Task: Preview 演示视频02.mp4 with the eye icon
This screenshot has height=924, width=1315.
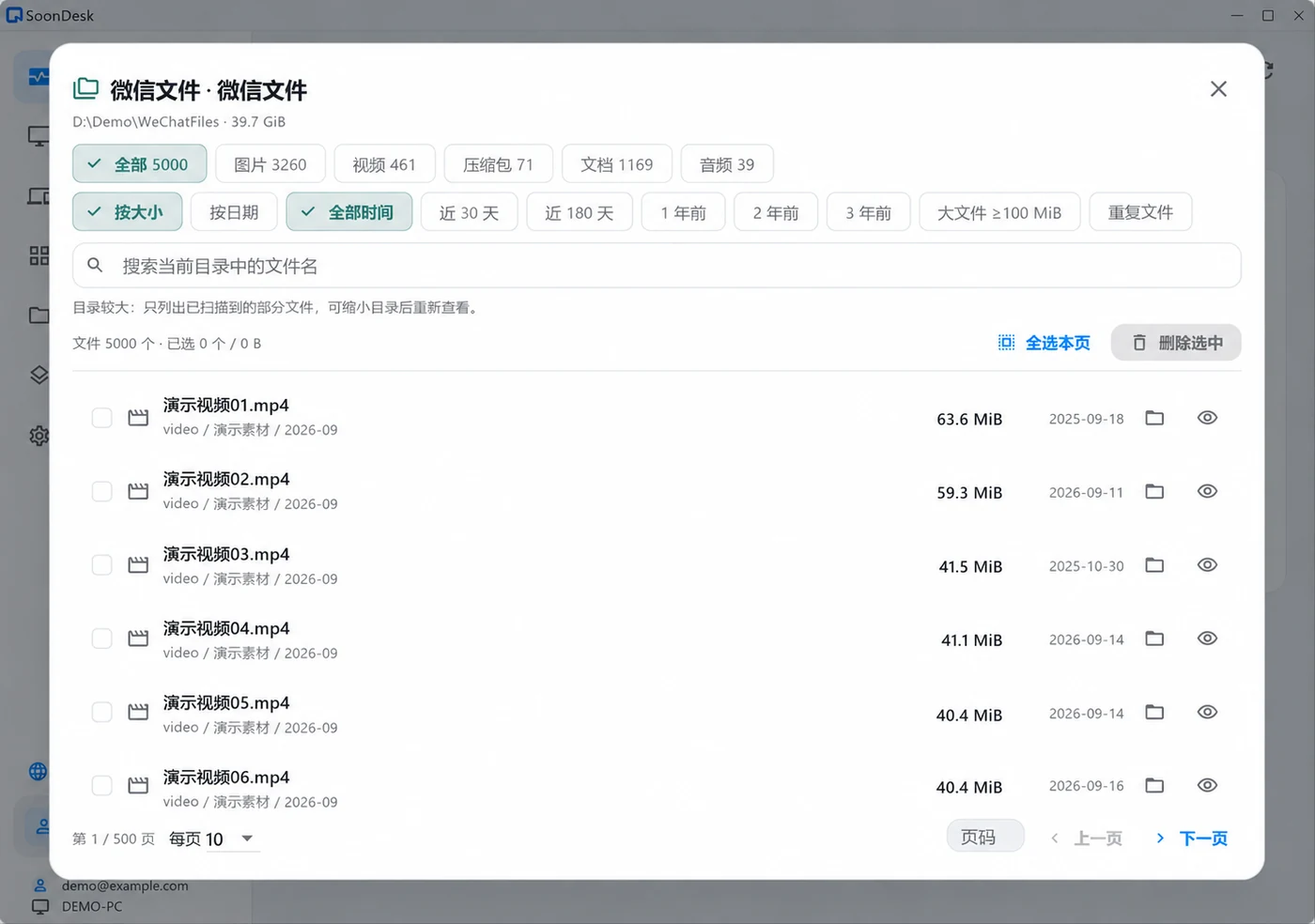Action: coord(1207,491)
